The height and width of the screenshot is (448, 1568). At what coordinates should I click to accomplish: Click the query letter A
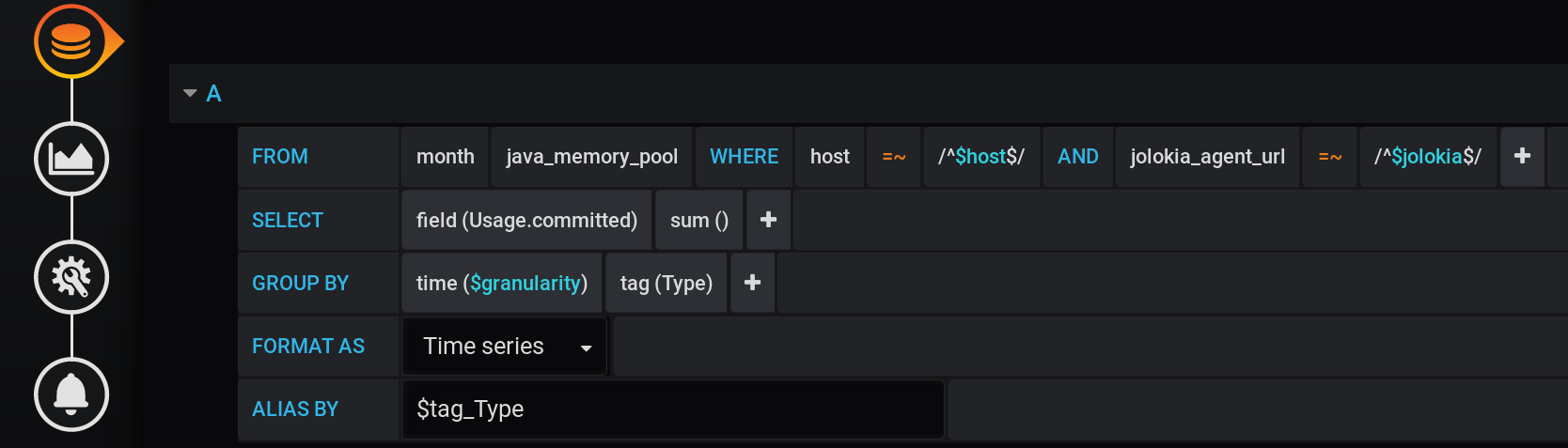pos(213,94)
